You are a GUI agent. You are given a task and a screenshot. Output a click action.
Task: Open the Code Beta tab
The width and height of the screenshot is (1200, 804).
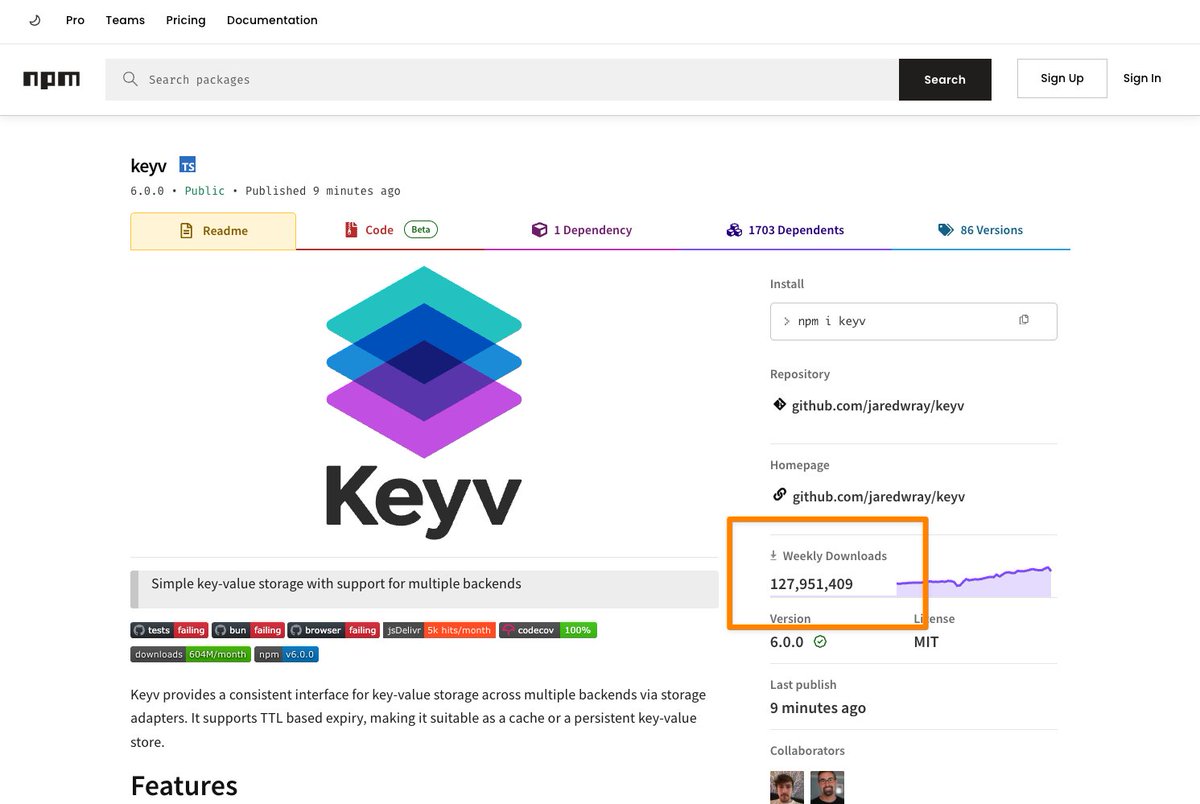coord(390,230)
